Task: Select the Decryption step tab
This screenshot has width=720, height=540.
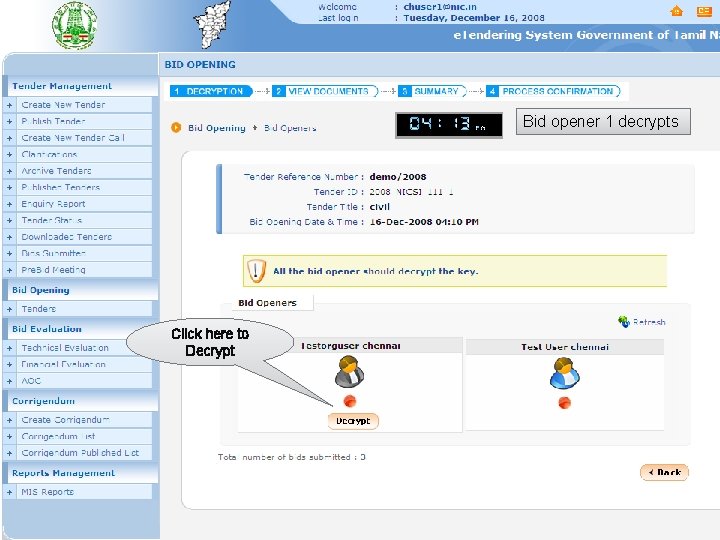Action: 211,91
